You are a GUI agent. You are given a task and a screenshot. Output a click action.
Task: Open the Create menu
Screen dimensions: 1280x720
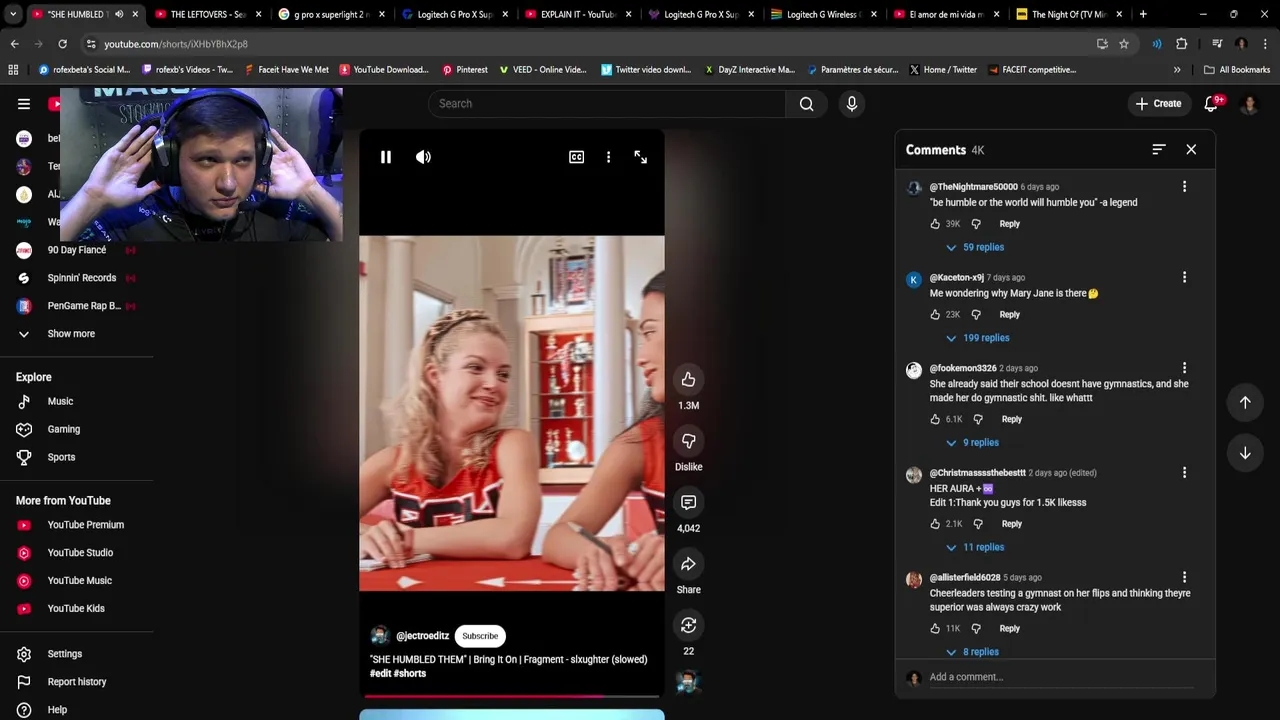tap(1158, 104)
